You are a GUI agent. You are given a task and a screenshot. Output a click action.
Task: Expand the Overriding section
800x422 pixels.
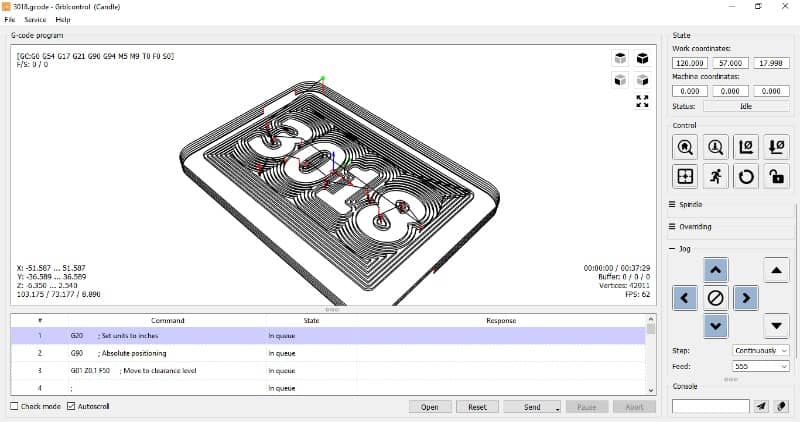[x=694, y=227]
